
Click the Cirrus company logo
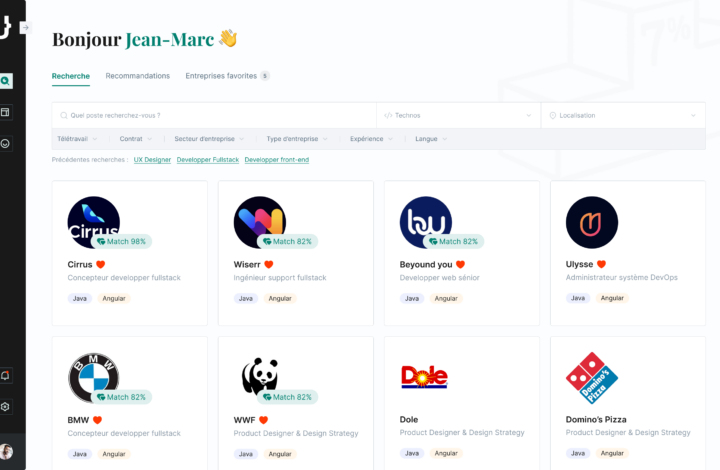[x=94, y=223]
